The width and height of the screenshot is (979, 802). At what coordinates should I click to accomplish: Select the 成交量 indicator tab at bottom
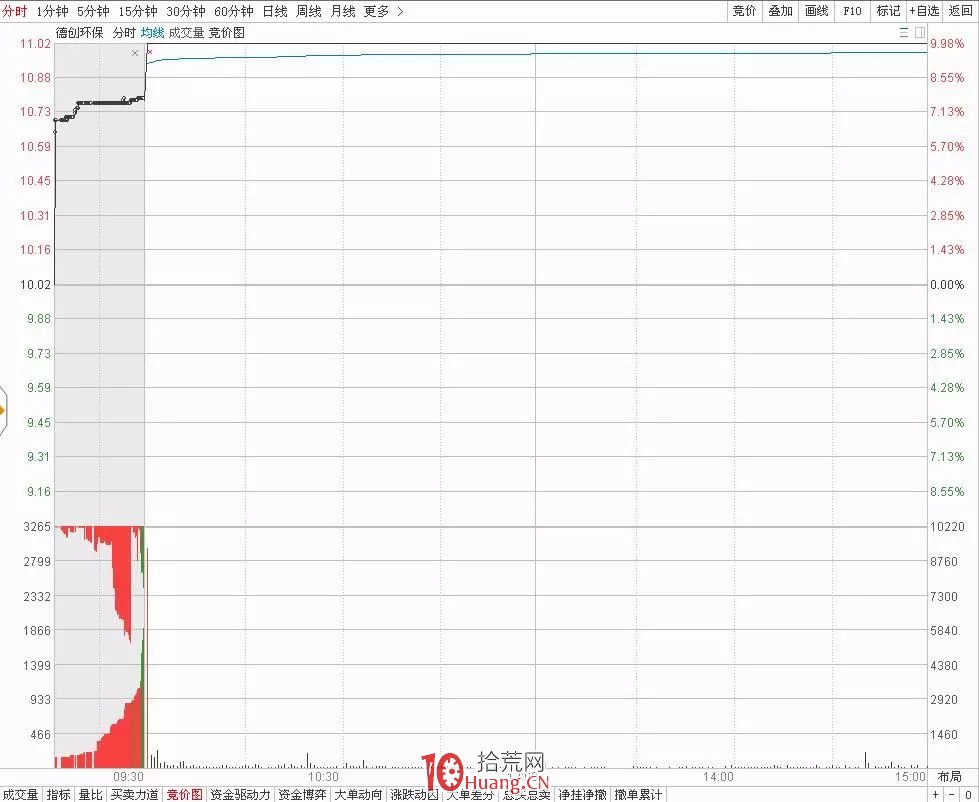[x=21, y=795]
